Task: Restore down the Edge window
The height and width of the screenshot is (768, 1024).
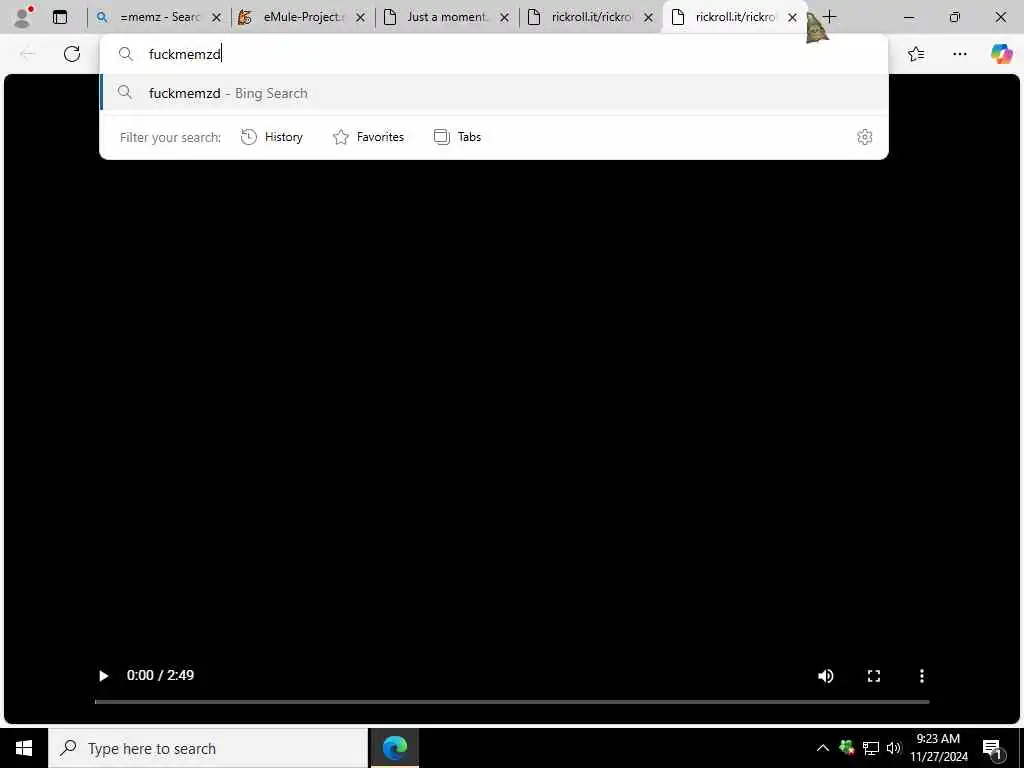Action: (955, 17)
